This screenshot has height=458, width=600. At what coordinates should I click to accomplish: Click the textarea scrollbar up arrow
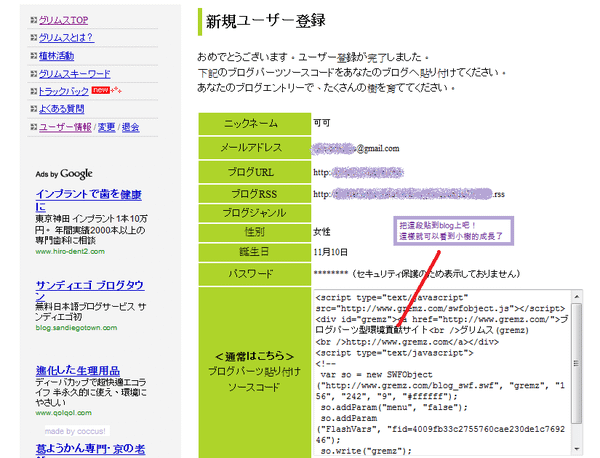click(577, 296)
